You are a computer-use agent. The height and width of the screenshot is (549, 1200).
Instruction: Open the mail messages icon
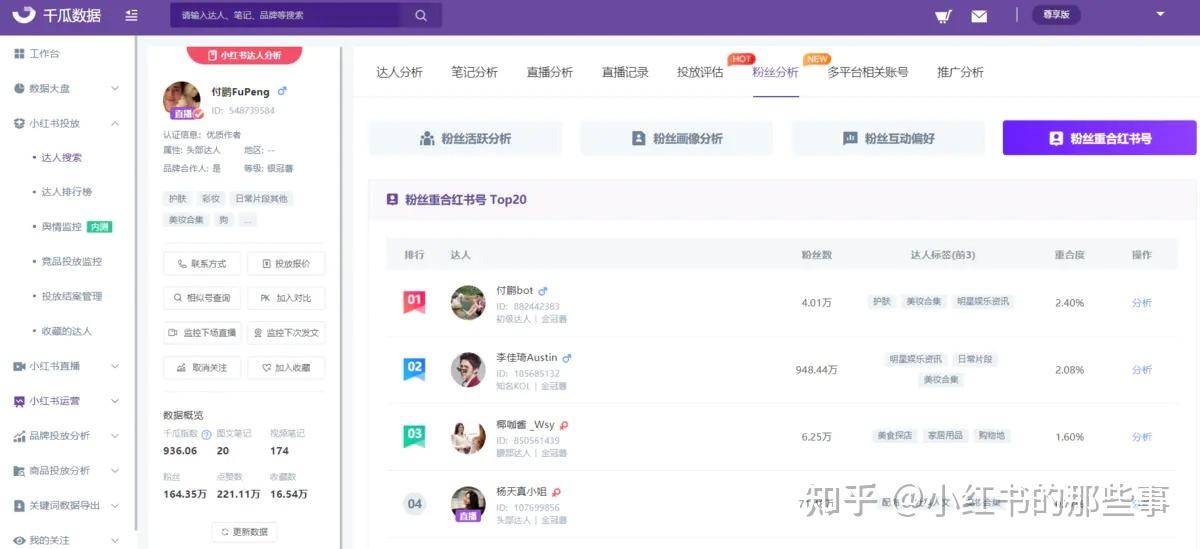tap(979, 16)
